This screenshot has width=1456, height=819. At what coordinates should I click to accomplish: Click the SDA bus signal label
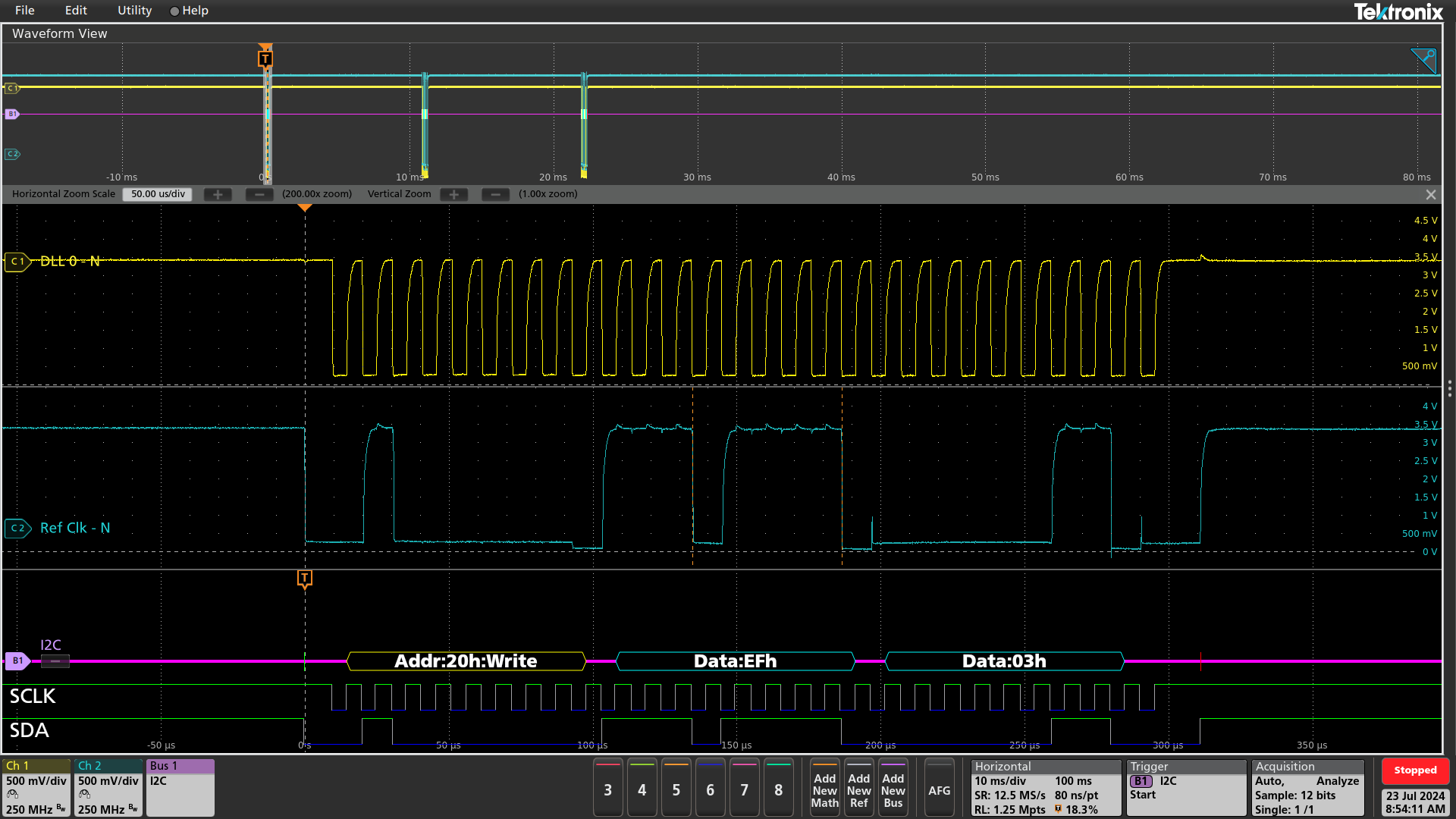click(29, 730)
